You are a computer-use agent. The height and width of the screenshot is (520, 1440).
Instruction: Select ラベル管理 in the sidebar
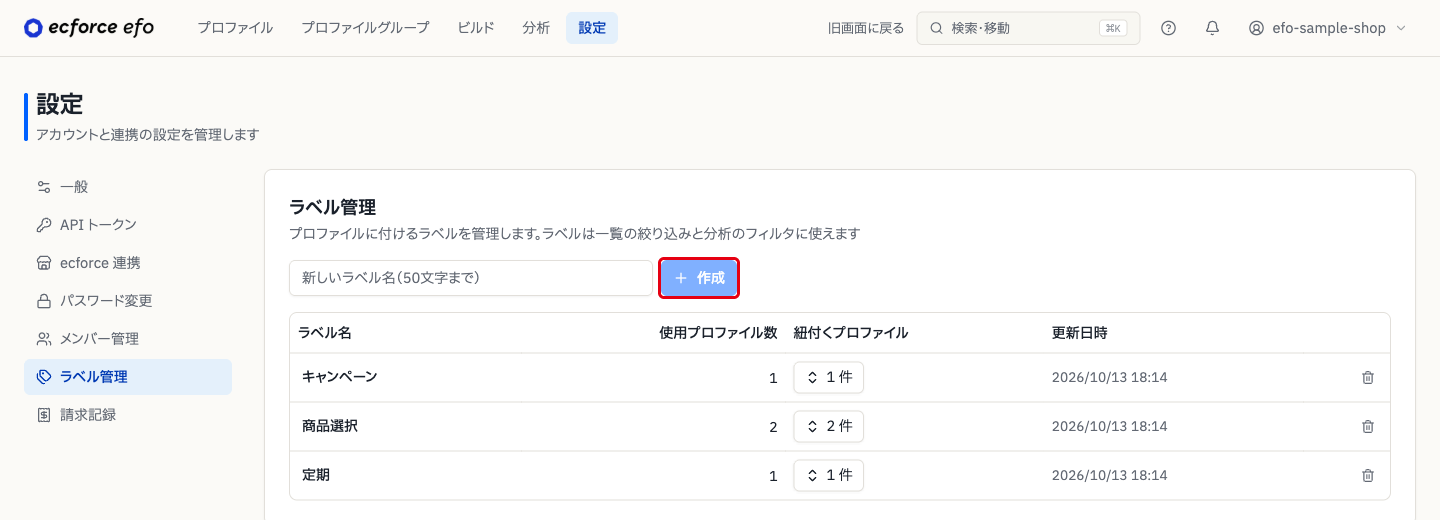point(128,377)
